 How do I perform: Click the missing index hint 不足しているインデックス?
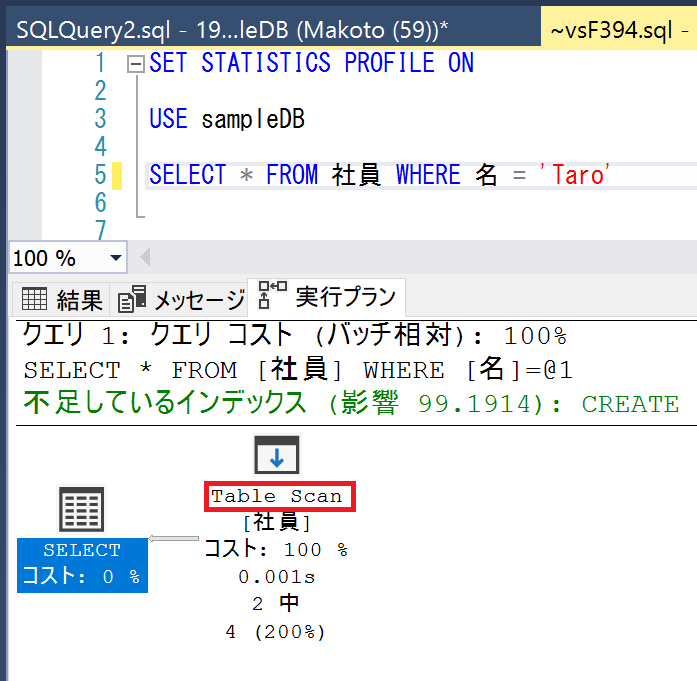click(x=351, y=403)
